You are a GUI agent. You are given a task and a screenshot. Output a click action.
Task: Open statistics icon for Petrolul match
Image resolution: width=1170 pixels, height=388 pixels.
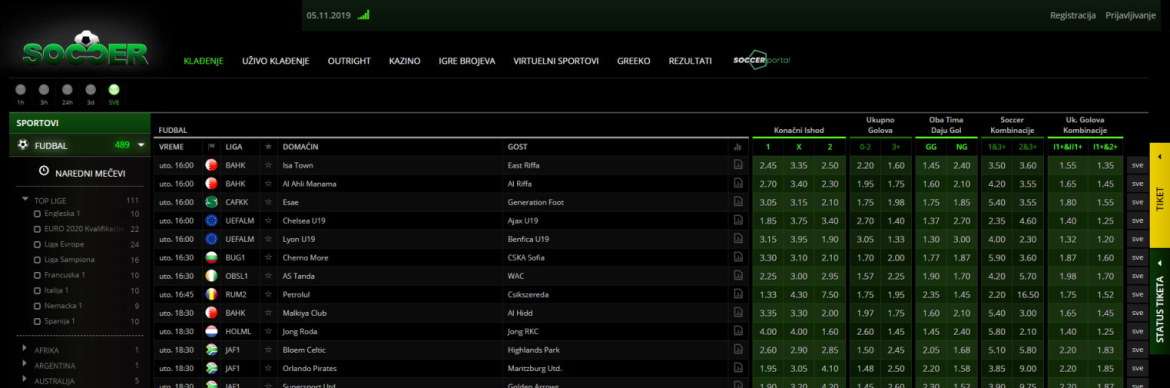tap(738, 295)
